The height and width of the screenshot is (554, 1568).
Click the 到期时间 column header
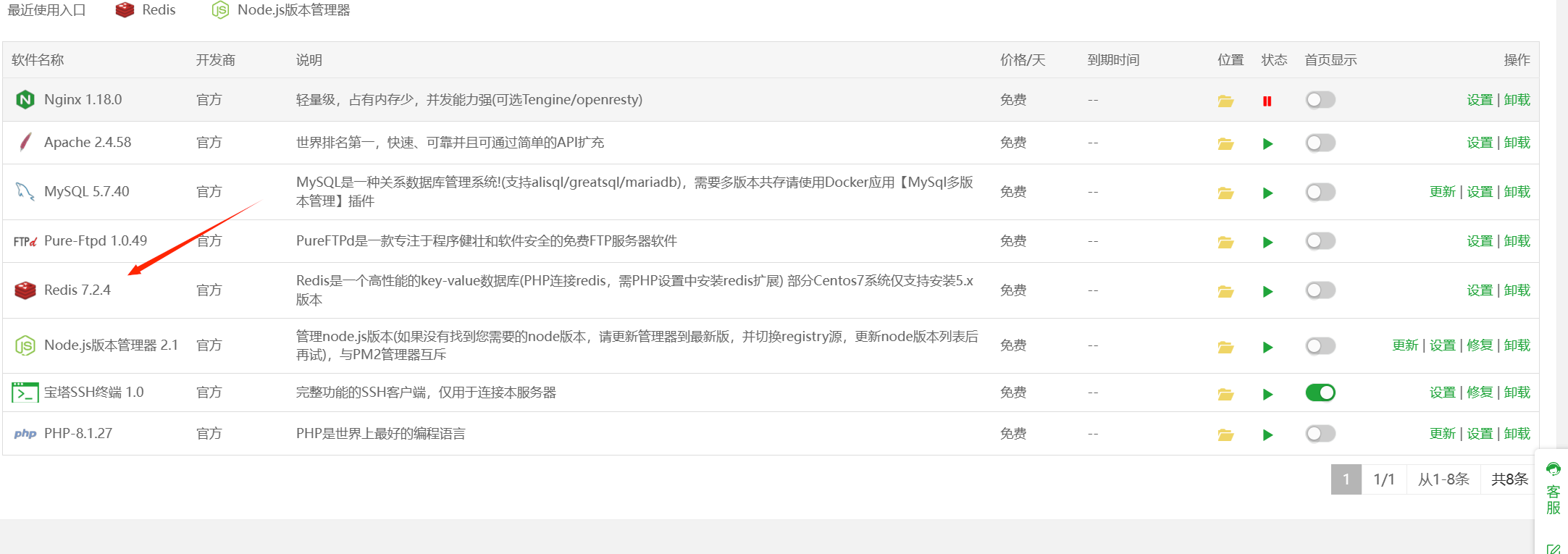[x=1114, y=60]
